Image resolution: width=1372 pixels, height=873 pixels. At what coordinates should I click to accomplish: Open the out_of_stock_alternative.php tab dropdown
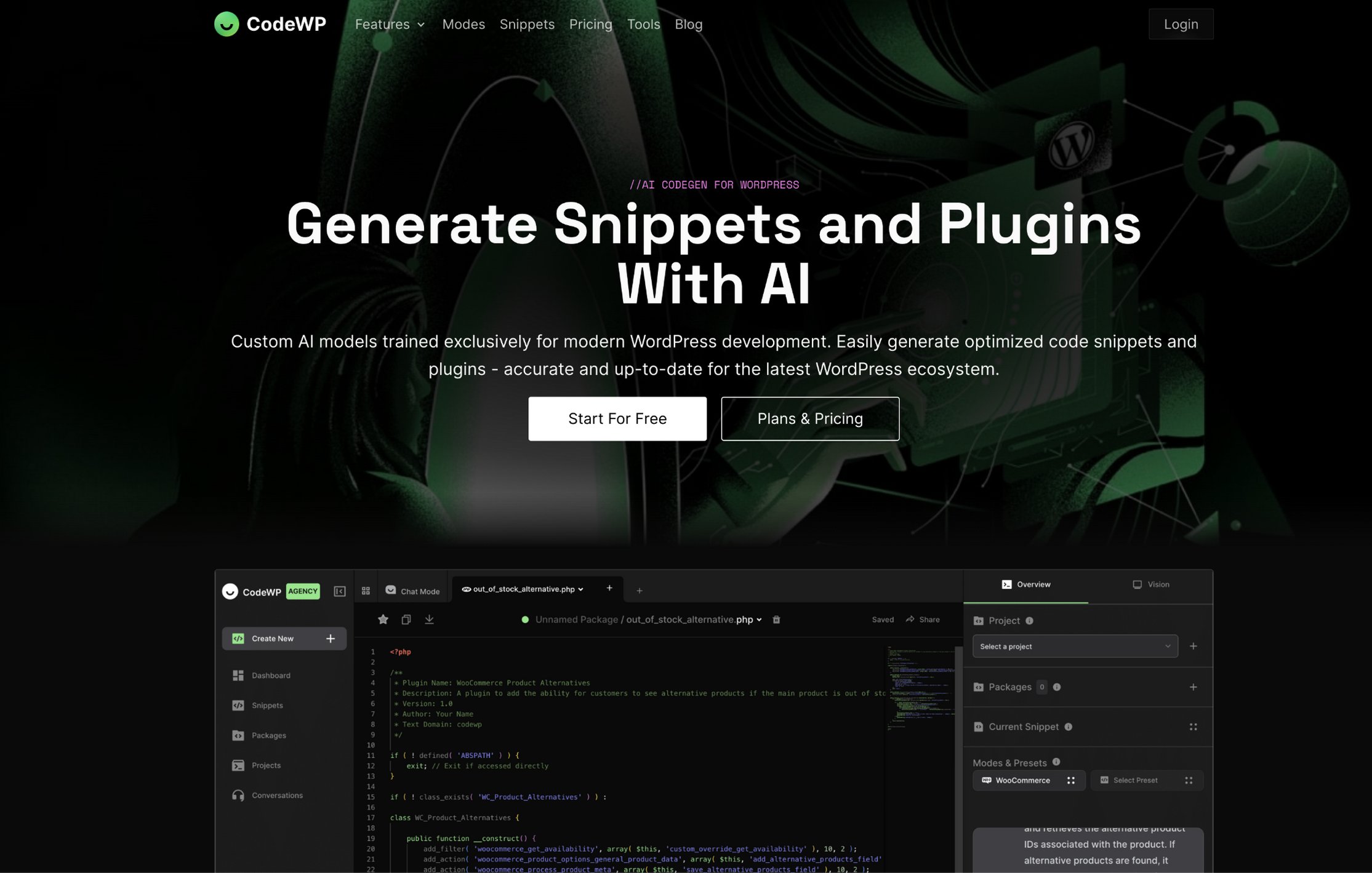point(580,589)
